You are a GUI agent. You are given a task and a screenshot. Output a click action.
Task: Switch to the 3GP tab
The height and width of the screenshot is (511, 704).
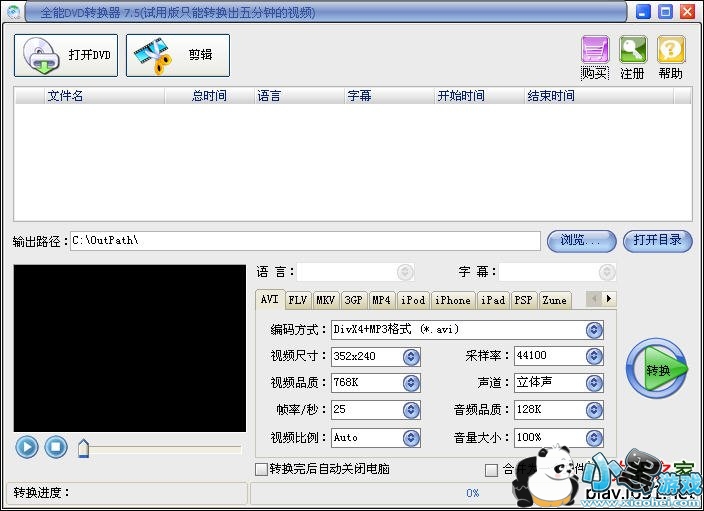point(353,300)
